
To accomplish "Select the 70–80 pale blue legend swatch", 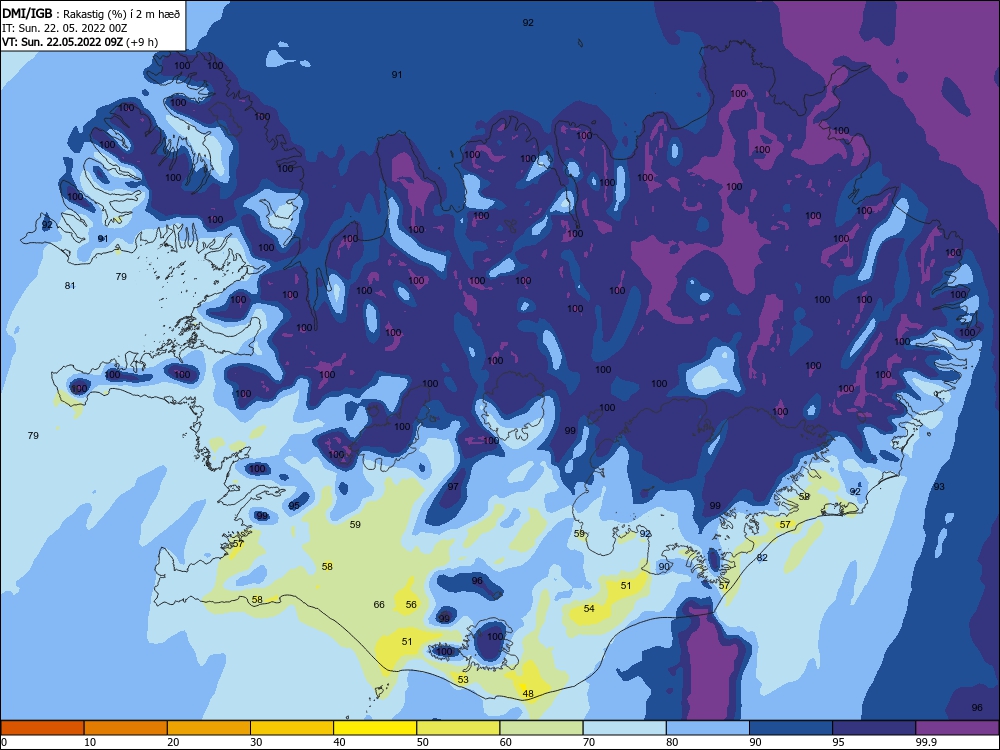I will point(624,728).
